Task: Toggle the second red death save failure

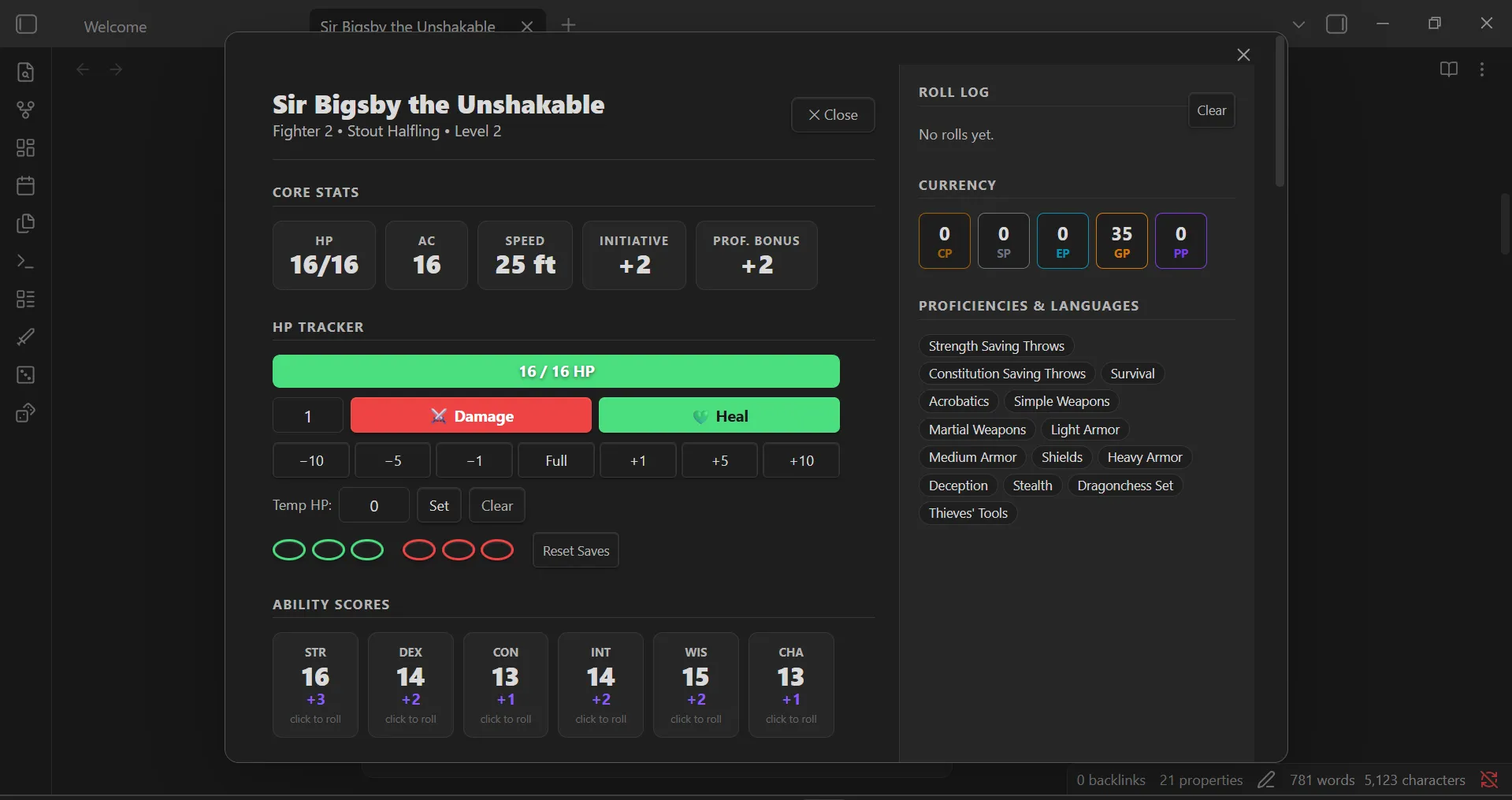Action: tap(459, 549)
